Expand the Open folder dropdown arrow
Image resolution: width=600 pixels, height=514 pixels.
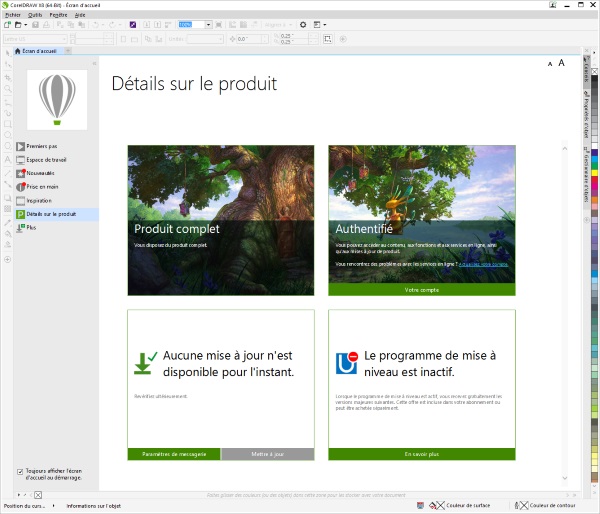click(26, 24)
